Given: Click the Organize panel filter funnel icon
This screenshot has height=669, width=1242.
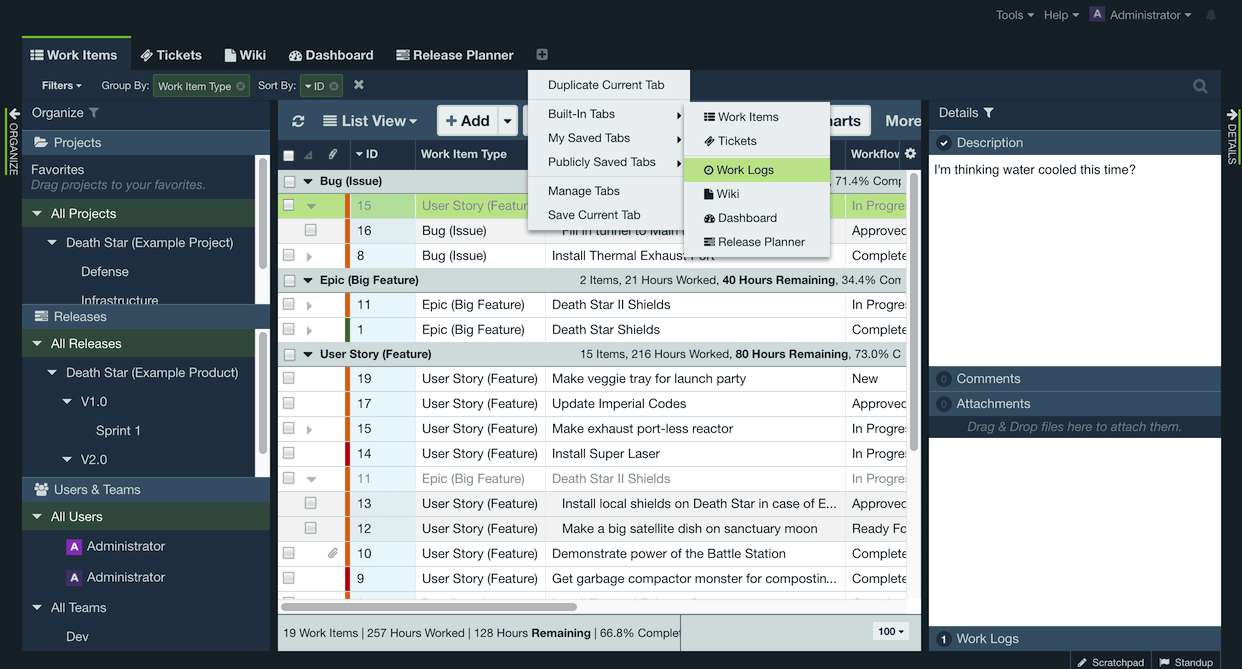Looking at the screenshot, I should (94, 113).
